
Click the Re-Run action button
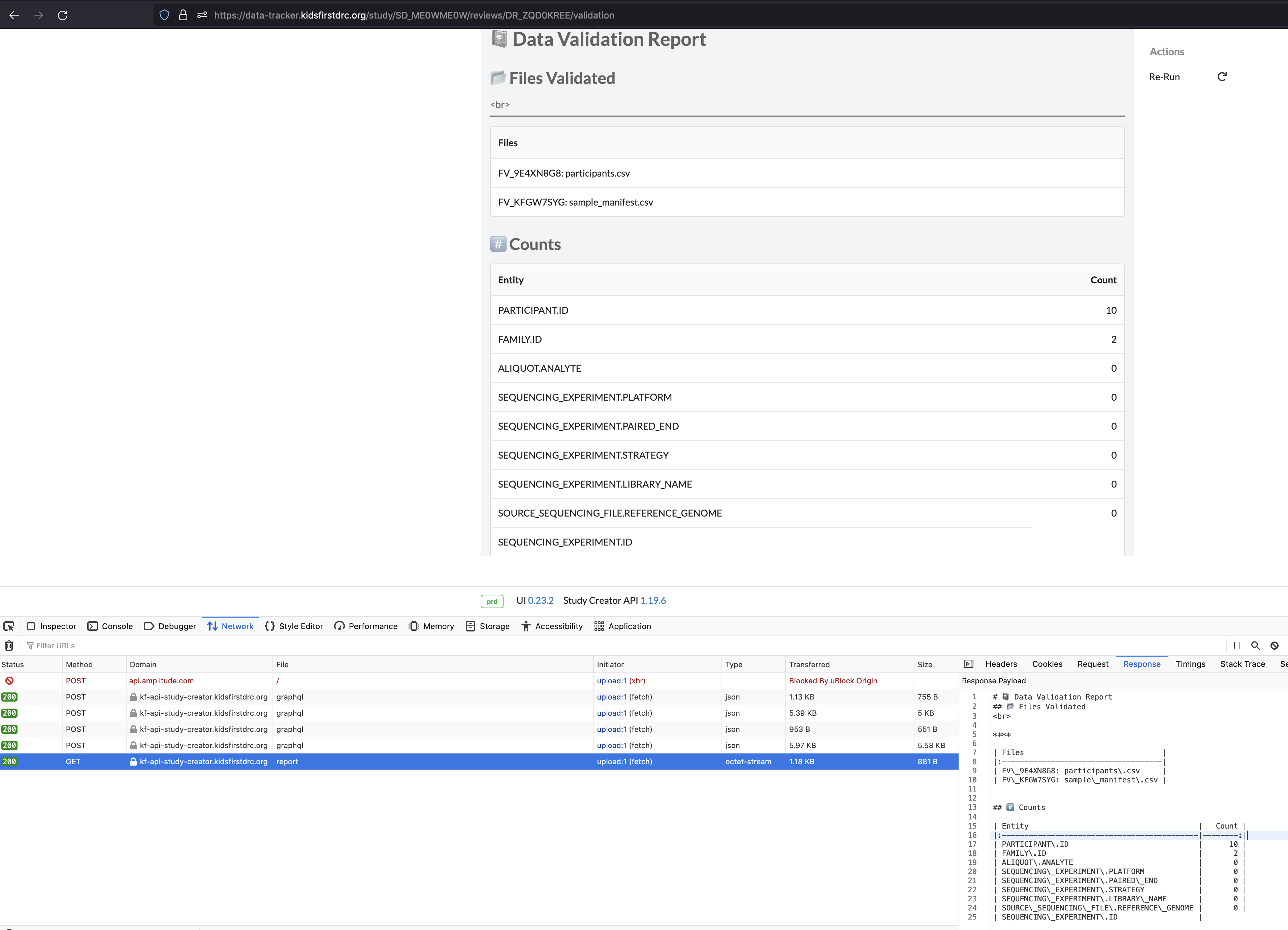click(x=1164, y=77)
